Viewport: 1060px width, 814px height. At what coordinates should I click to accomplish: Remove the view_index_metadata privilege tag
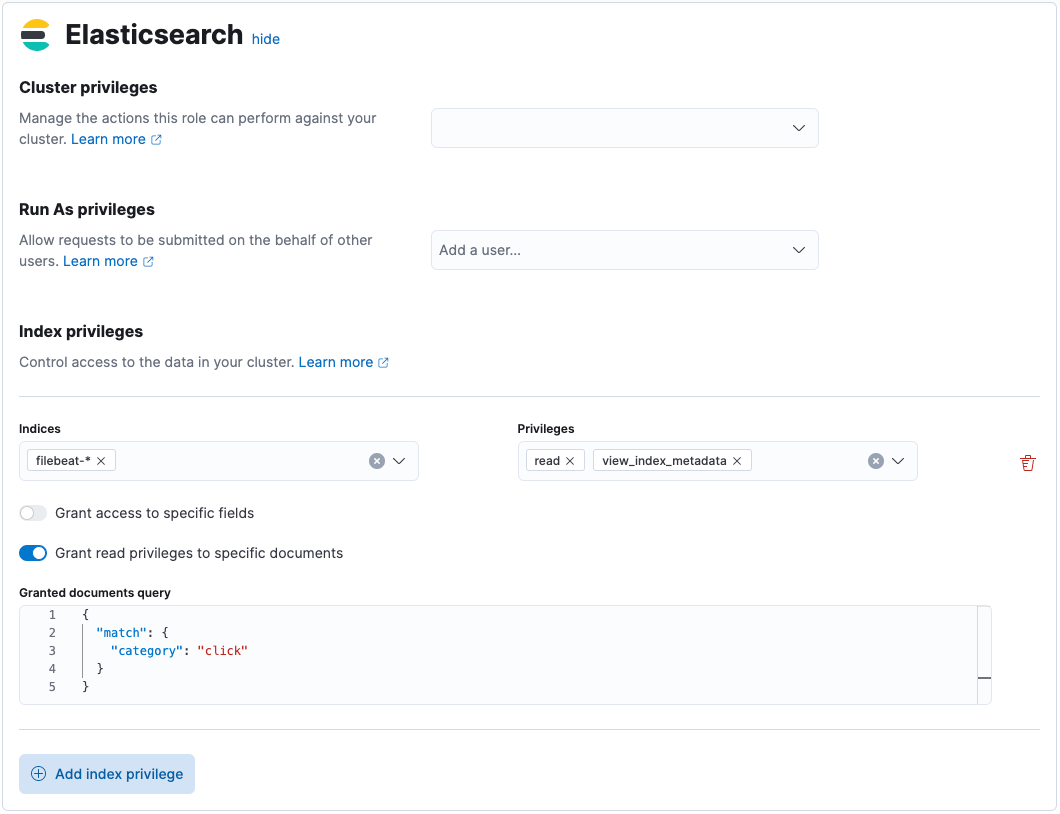click(x=737, y=460)
